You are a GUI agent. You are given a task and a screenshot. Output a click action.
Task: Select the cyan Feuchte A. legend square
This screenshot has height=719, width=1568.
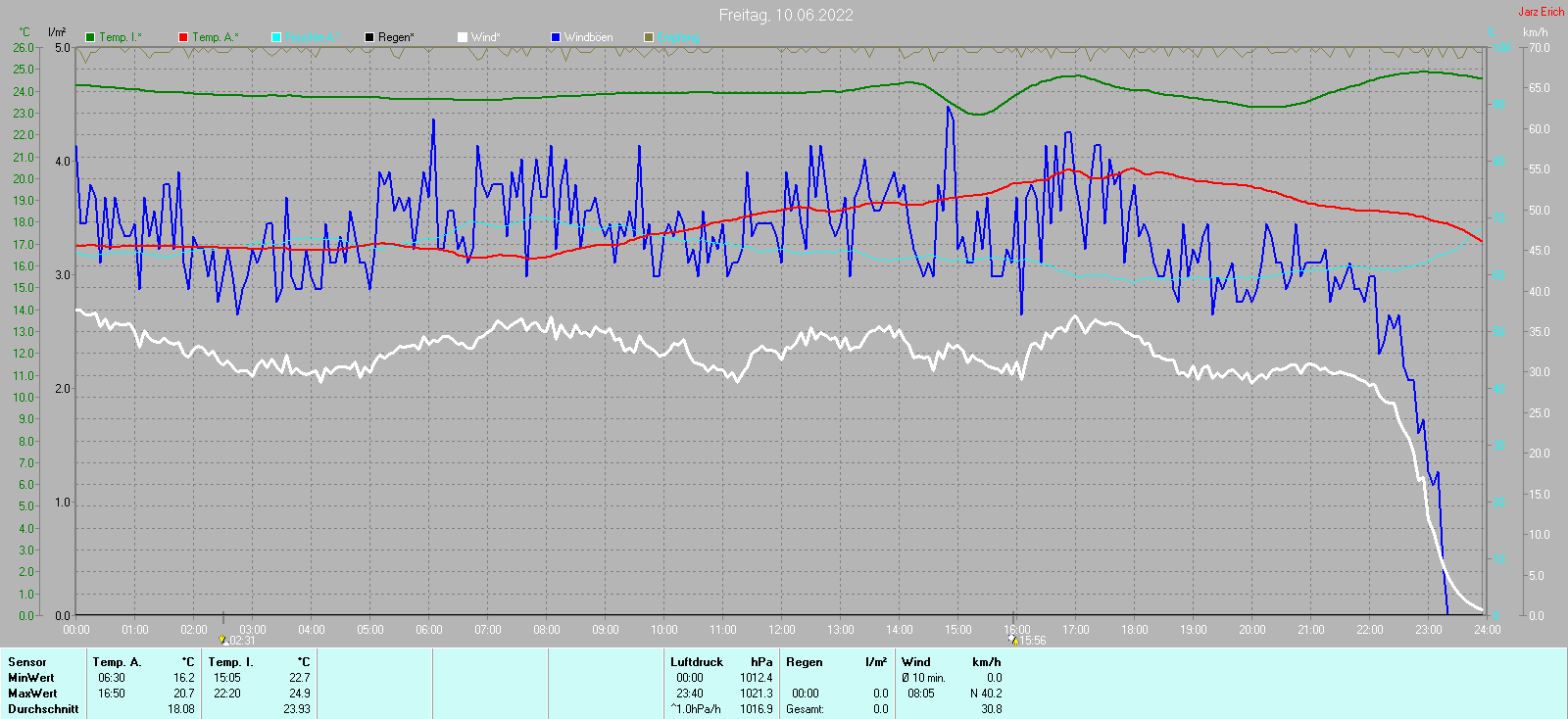(276, 37)
